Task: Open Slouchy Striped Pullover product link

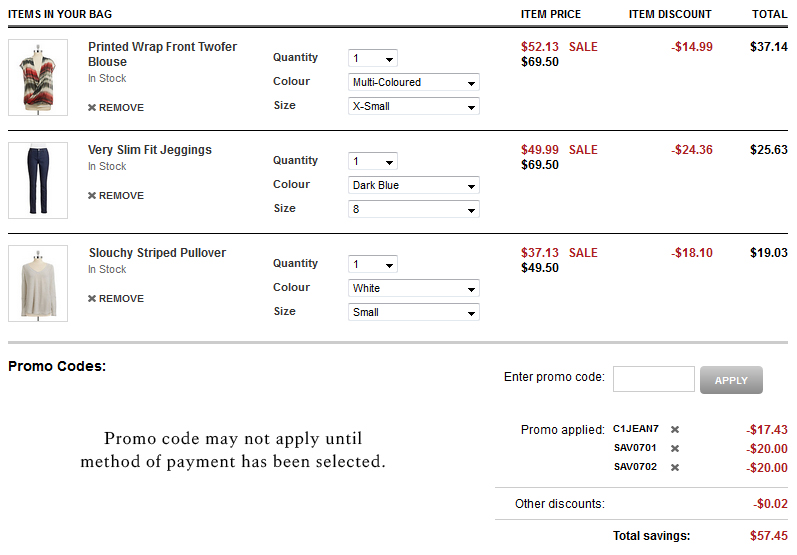Action: [x=157, y=253]
